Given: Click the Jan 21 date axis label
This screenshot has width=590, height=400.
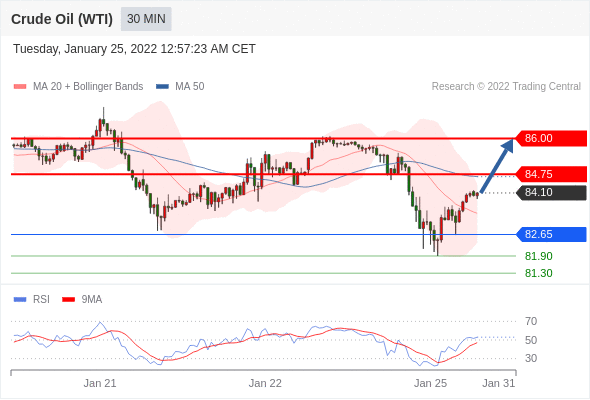Looking at the screenshot, I should pos(100,383).
